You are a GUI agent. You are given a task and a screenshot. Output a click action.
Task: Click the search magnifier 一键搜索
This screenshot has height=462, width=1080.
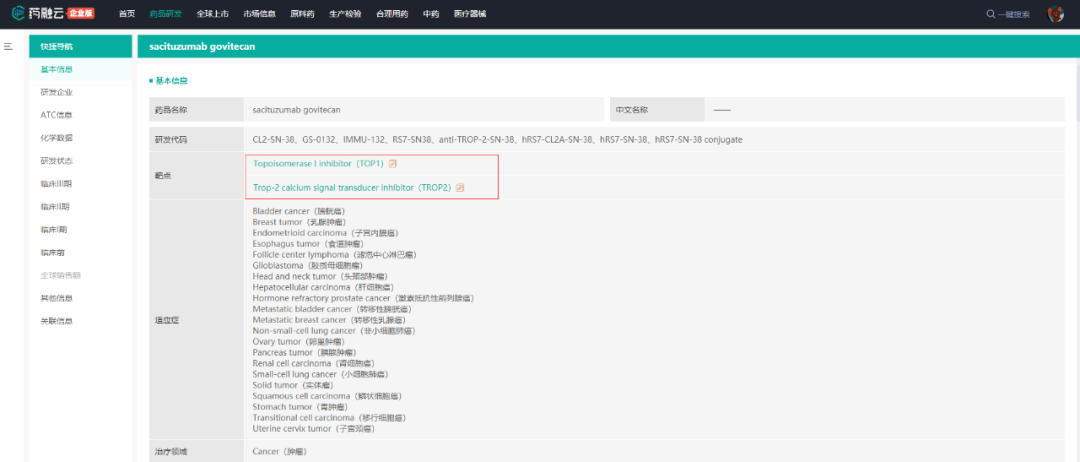(1008, 14)
